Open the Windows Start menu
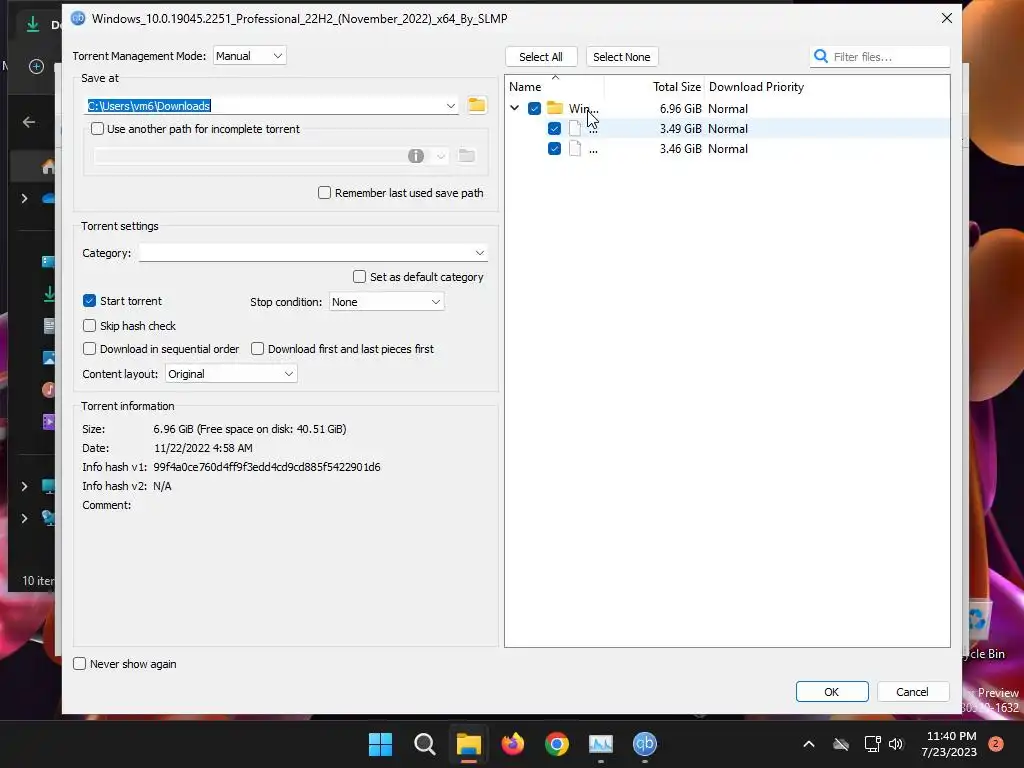The height and width of the screenshot is (768, 1024). [380, 744]
